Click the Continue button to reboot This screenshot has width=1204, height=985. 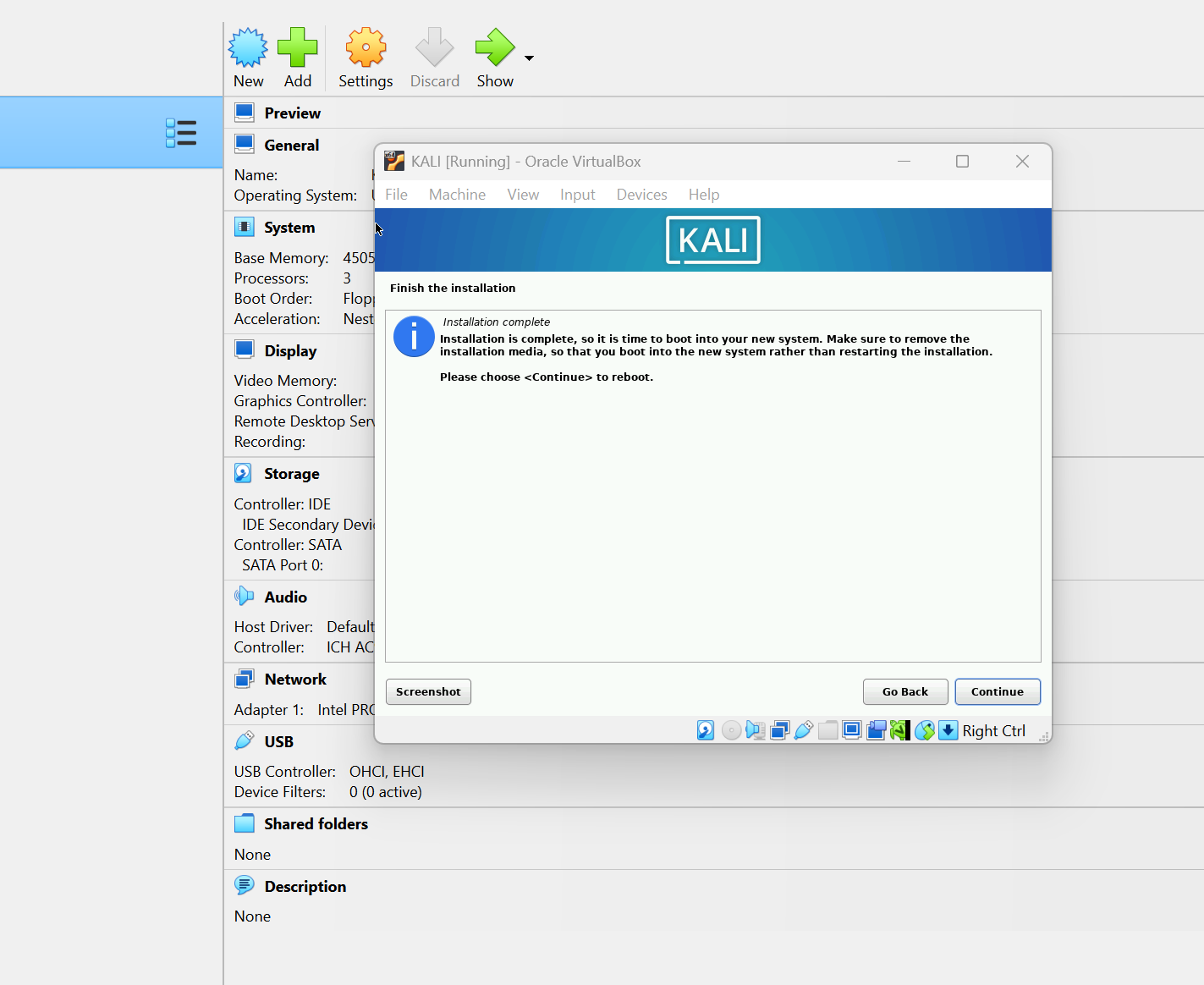tap(998, 691)
